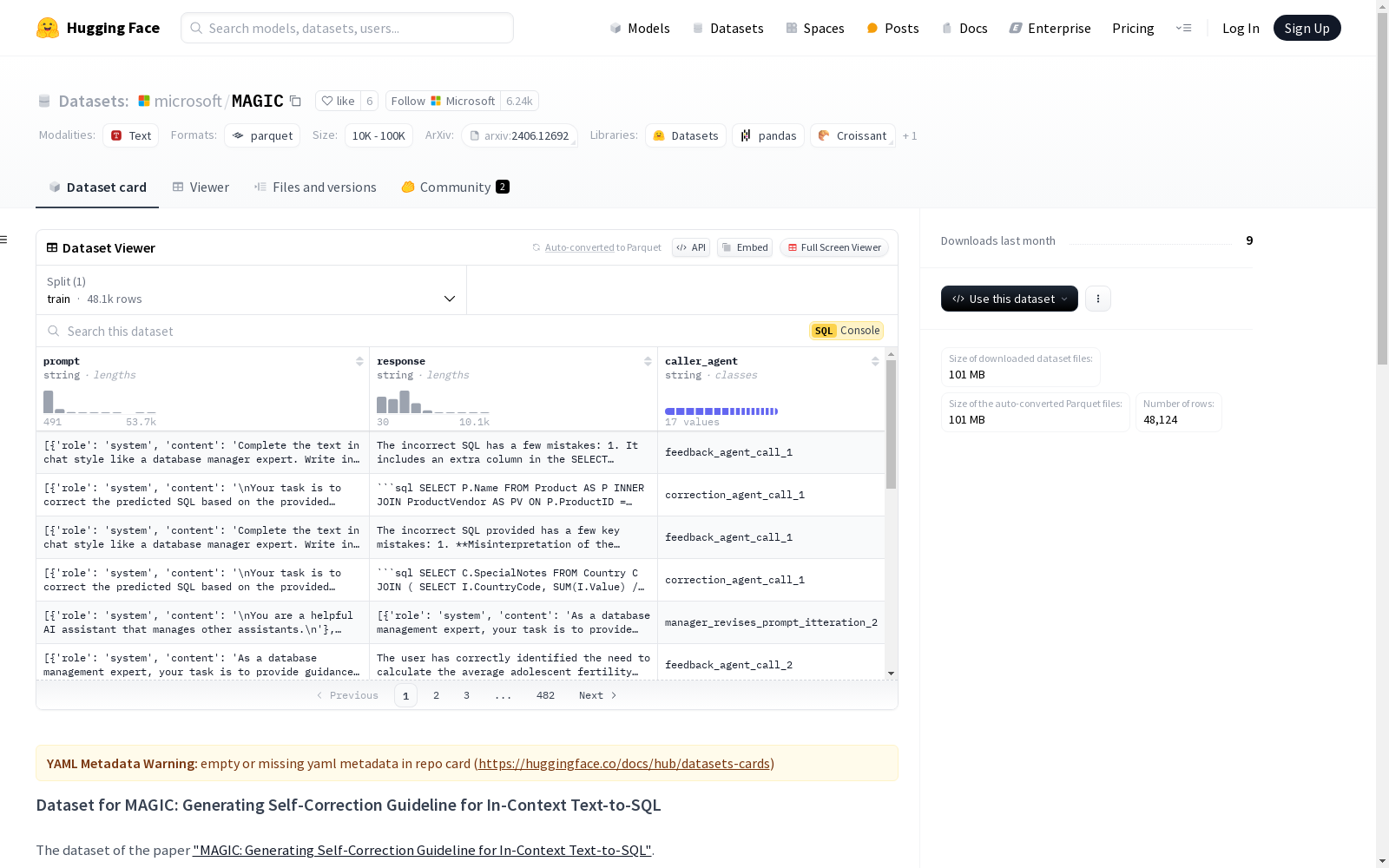Open the microsoft organization link

tap(188, 101)
